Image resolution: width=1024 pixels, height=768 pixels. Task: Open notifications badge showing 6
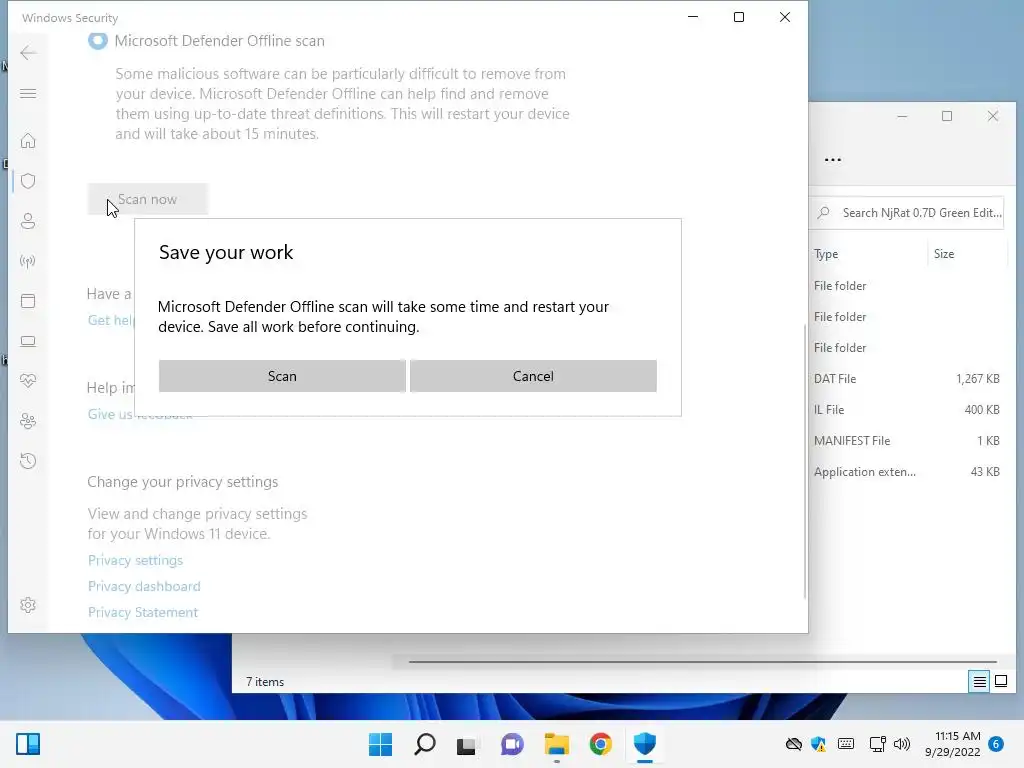pos(996,744)
